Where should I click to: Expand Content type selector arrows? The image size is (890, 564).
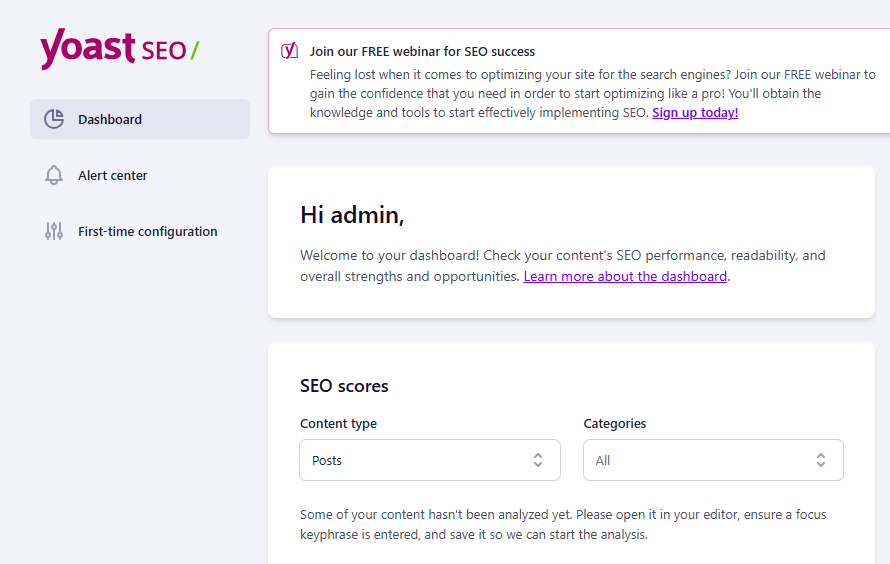538,461
